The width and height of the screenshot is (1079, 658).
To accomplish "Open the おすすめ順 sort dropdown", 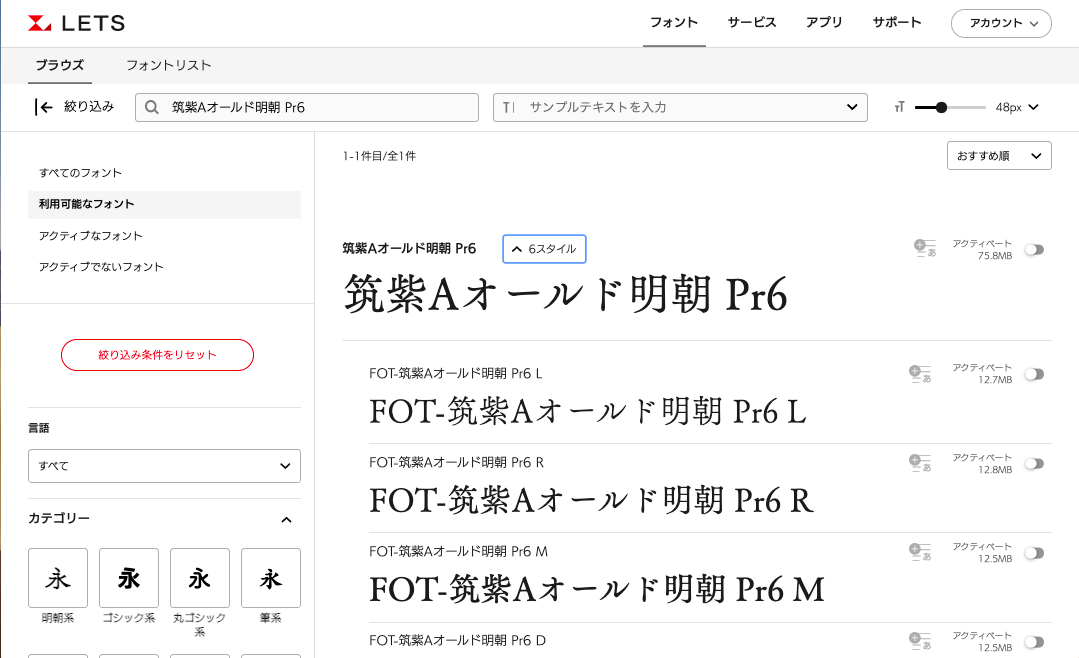I will point(999,156).
